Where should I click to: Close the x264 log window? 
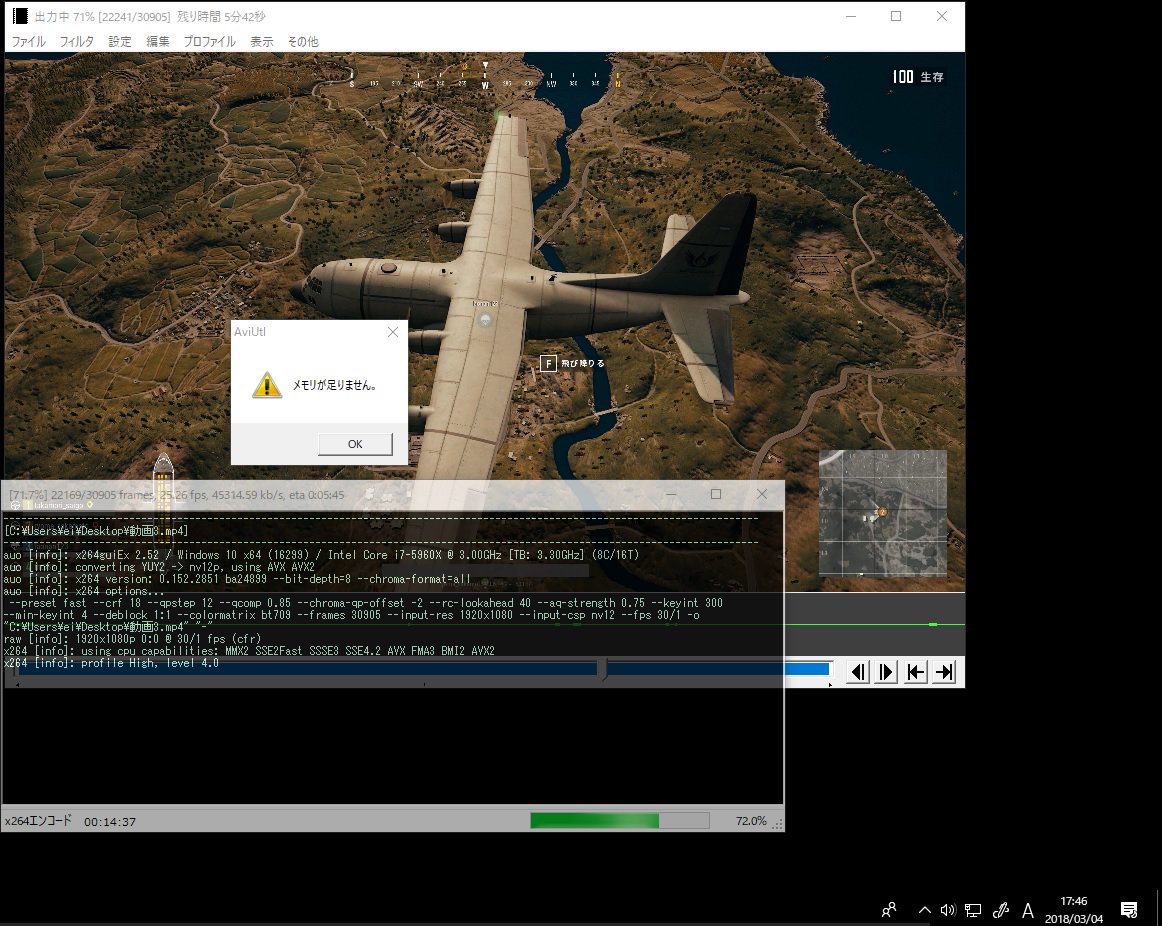pyautogui.click(x=761, y=494)
